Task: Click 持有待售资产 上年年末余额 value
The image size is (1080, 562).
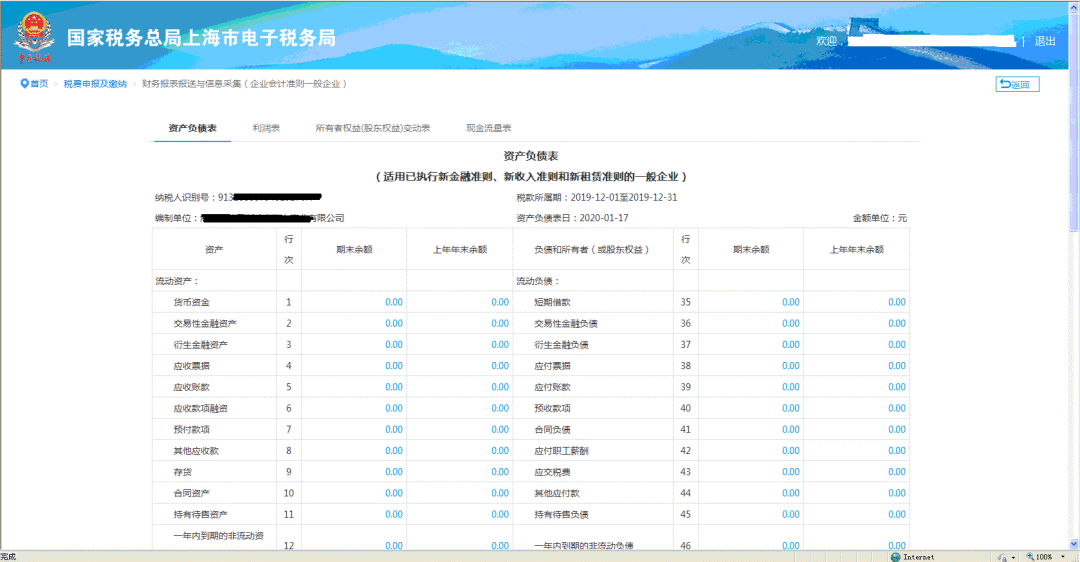Action: click(500, 514)
